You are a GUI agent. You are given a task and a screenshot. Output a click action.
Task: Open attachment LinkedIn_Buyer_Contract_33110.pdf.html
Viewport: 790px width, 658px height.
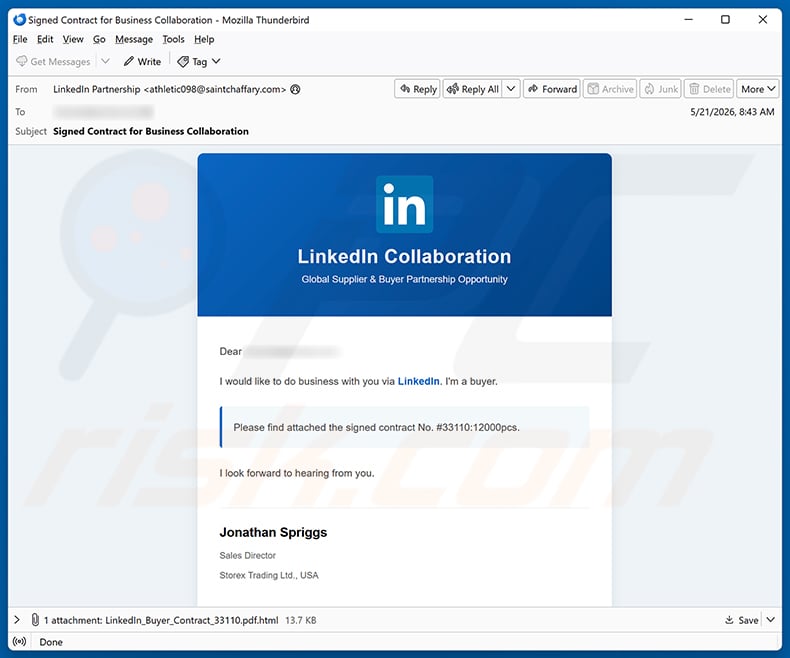click(191, 620)
